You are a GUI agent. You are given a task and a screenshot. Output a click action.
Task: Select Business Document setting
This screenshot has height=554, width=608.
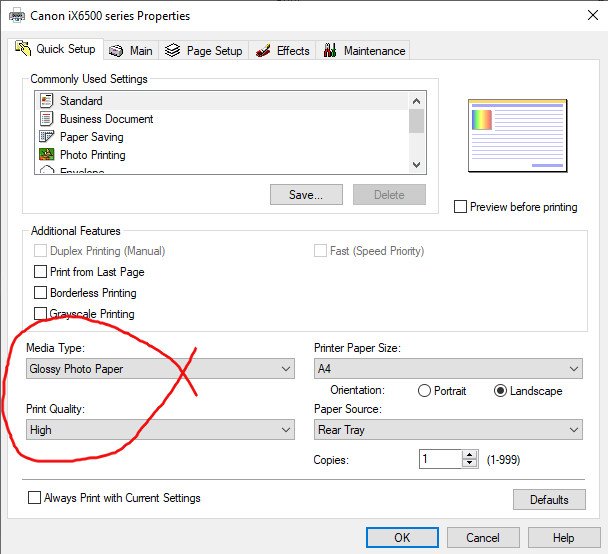pyautogui.click(x=222, y=119)
